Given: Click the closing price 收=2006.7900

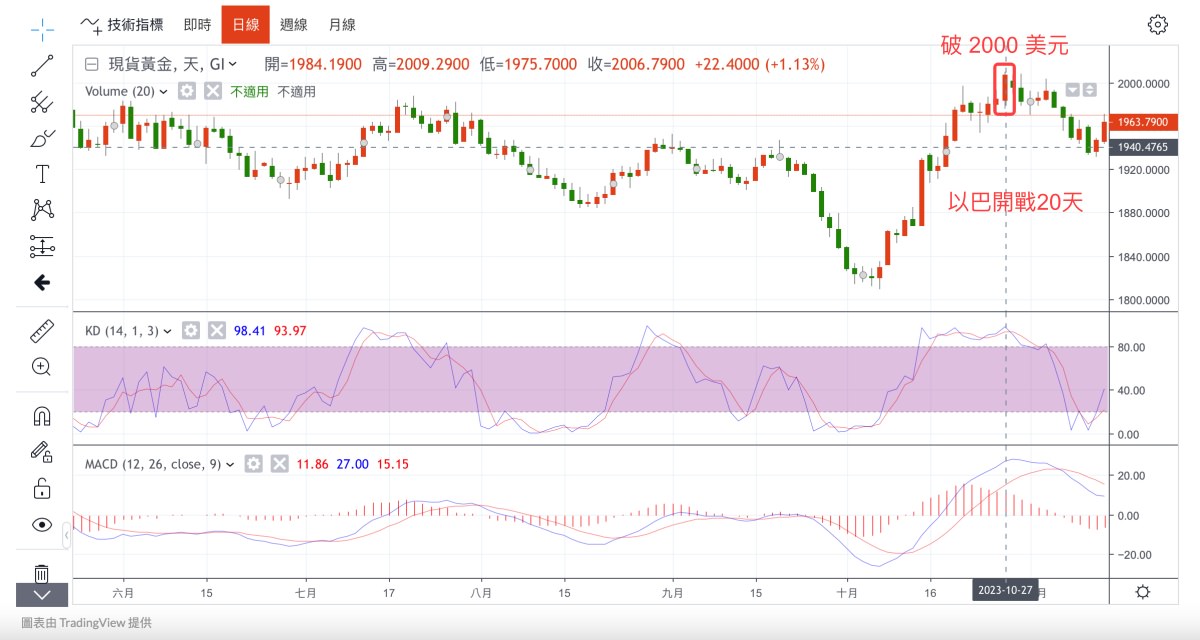Looking at the screenshot, I should [x=636, y=65].
